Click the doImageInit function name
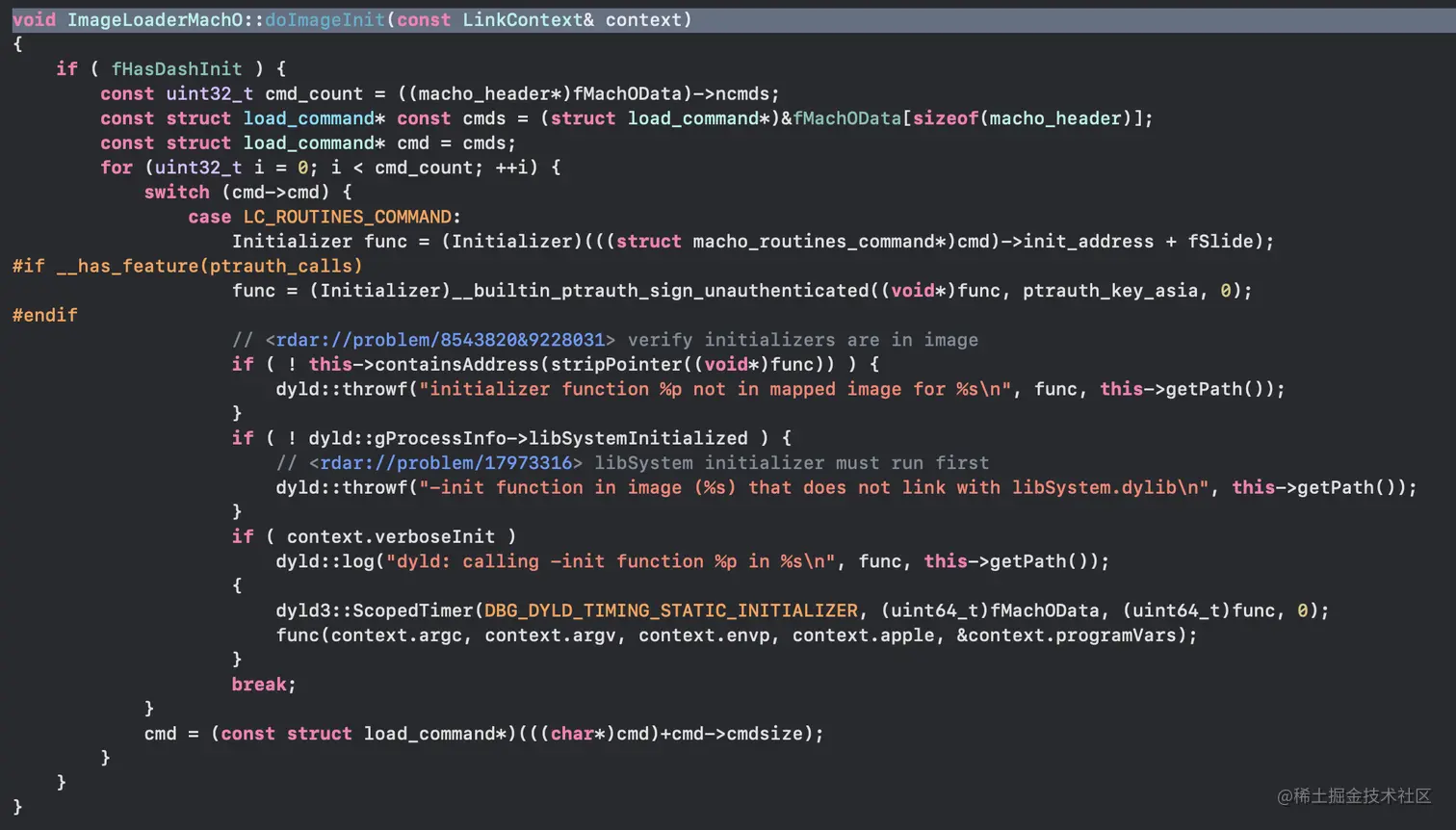1456x830 pixels. [325, 19]
